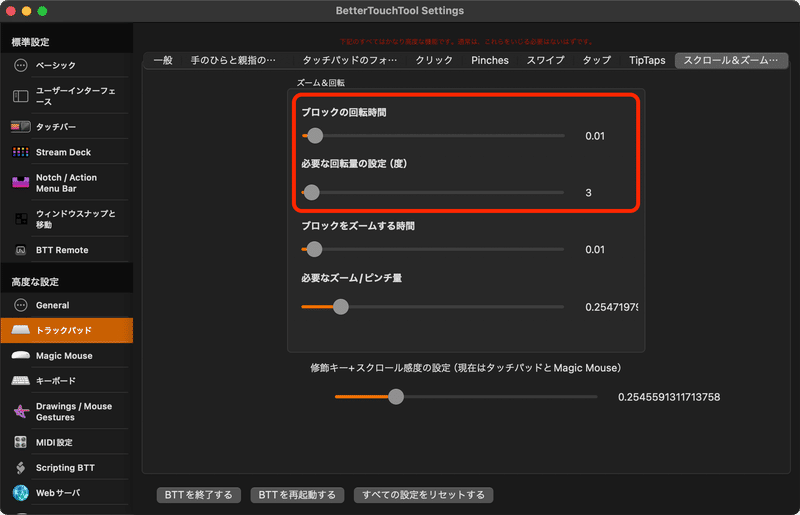Image resolution: width=800 pixels, height=515 pixels.
Task: Click the 必要な回転量の設定 (度) slider knob
Action: [x=311, y=192]
